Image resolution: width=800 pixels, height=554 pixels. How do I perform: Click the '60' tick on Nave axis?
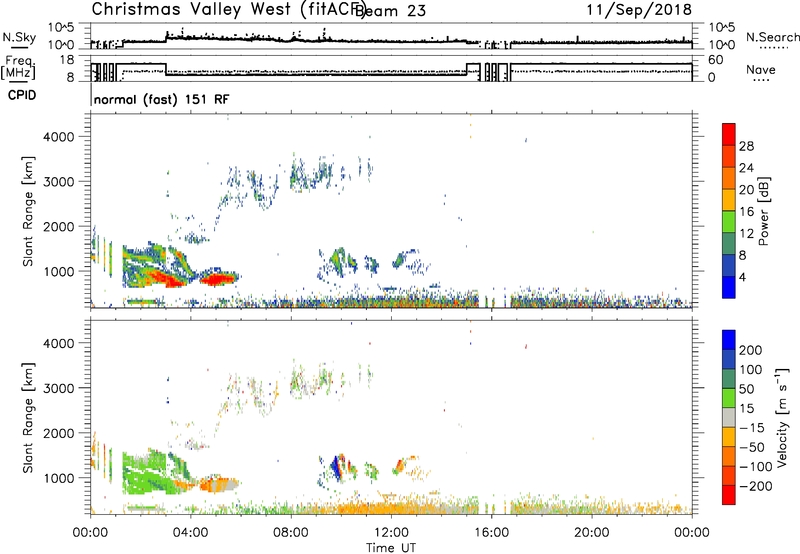(x=716, y=60)
